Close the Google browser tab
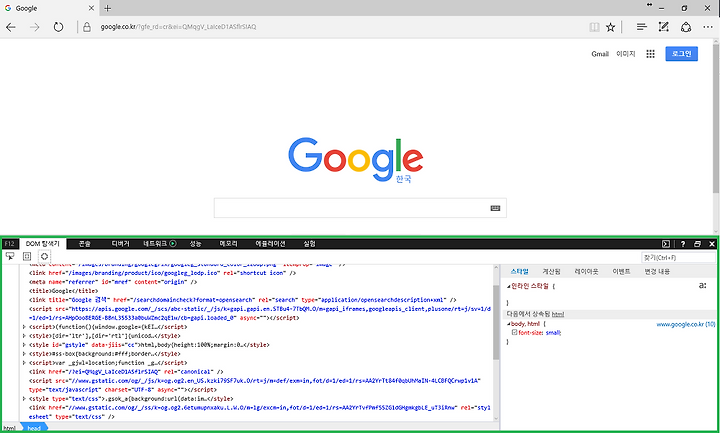The width and height of the screenshot is (720, 433). click(x=91, y=8)
